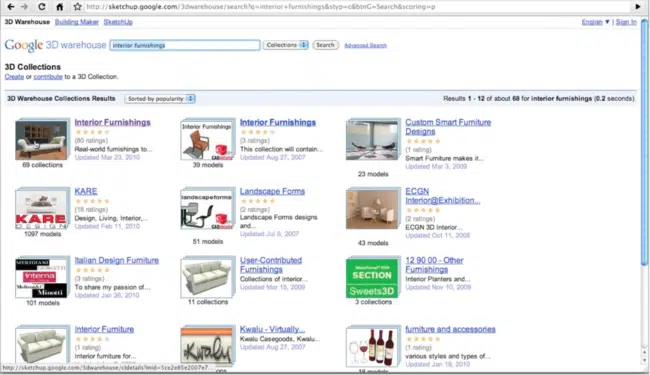Open the User-Contributed Furnishings link
The height and width of the screenshot is (375, 650).
(x=271, y=265)
